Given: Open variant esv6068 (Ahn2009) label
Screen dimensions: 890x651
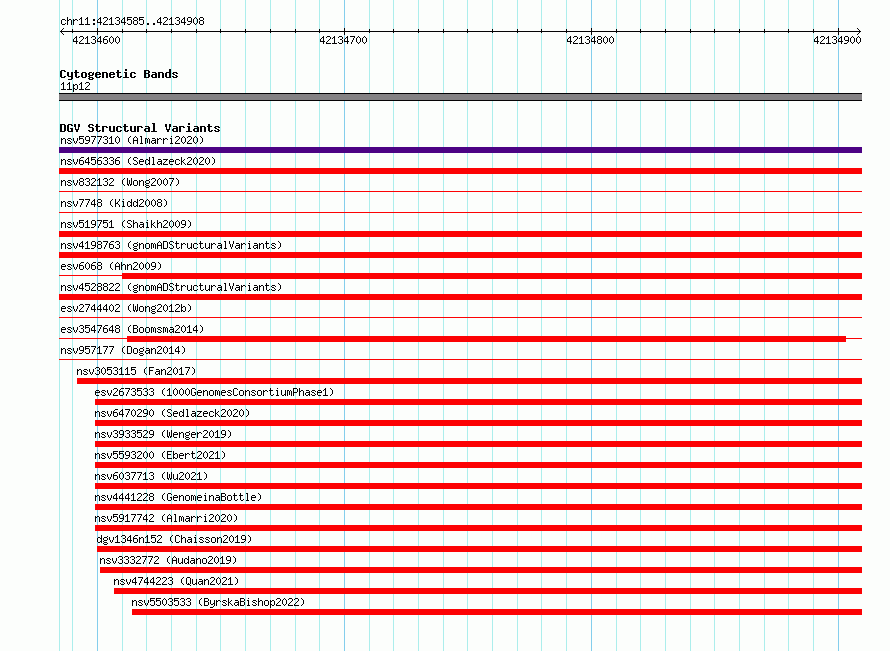Looking at the screenshot, I should click(x=111, y=266).
